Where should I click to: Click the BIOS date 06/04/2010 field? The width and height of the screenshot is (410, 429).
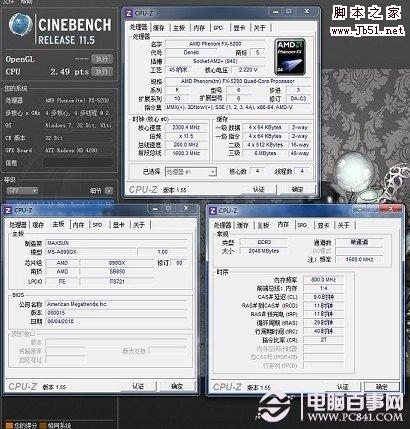pos(116,322)
